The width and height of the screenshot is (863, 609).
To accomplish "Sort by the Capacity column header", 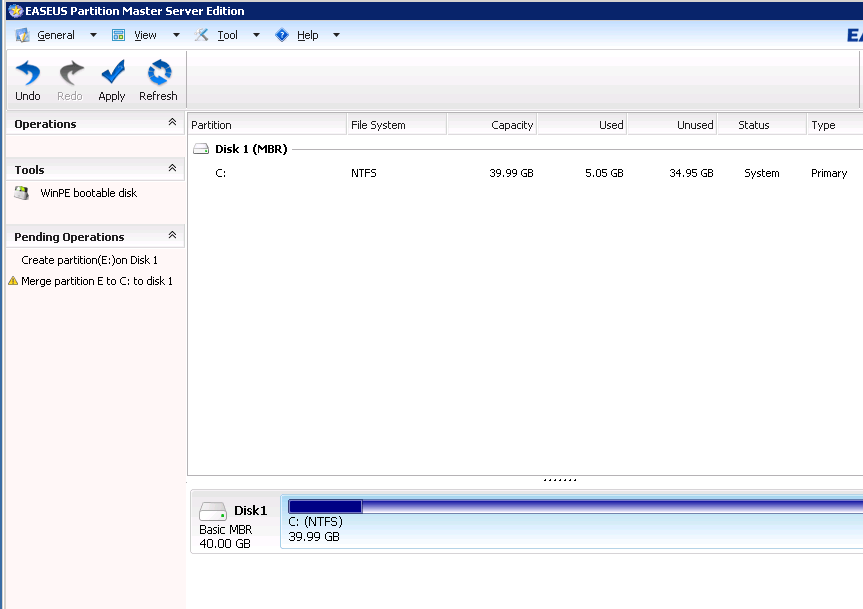I will 491,125.
